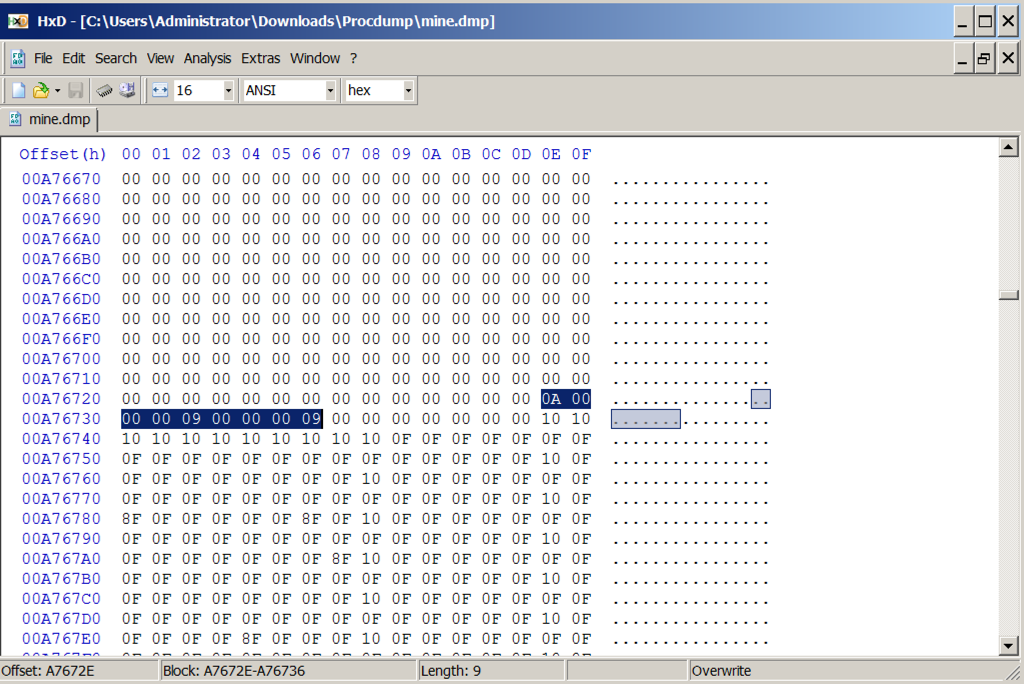Click offset row 00A76720
This screenshot has height=684, width=1024.
pos(61,399)
